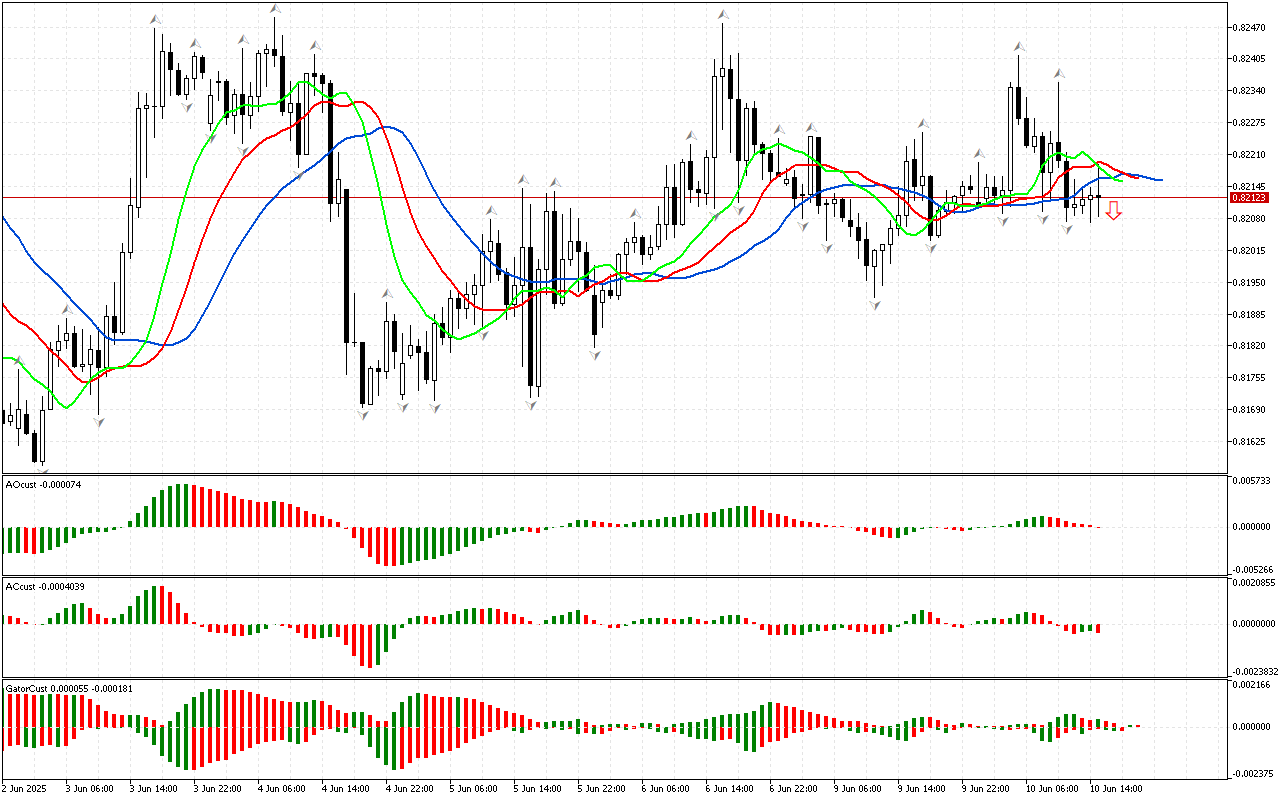Image resolution: width=1280 pixels, height=800 pixels.
Task: Click the 0.82470 price scale label
Action: (x=1249, y=27)
